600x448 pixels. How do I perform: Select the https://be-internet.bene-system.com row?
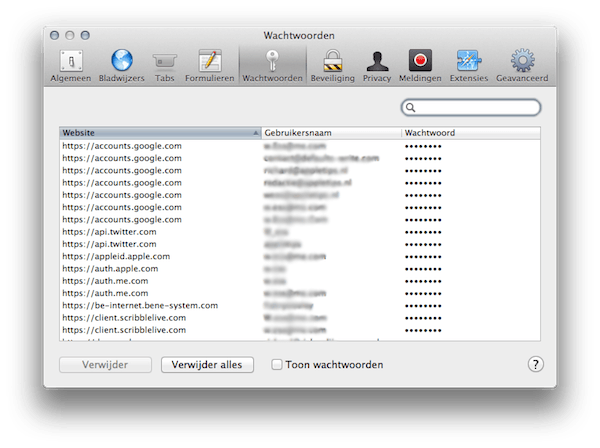pyautogui.click(x=300, y=305)
